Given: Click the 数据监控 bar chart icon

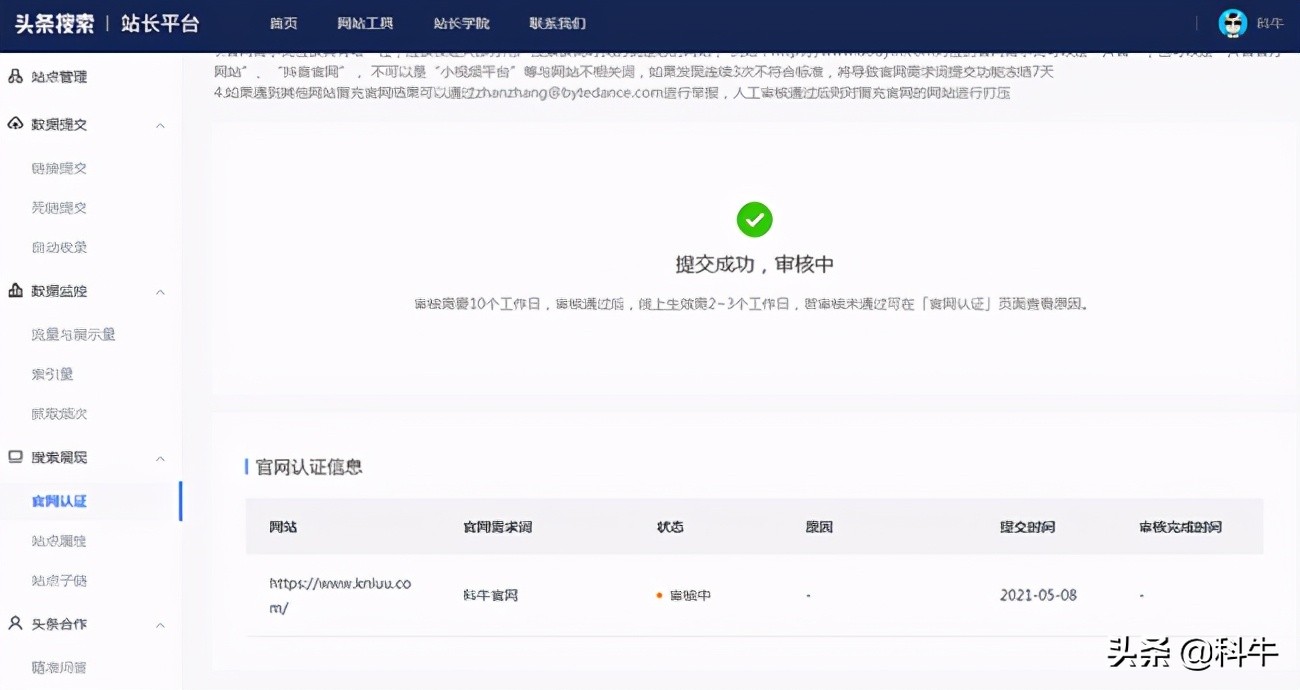Looking at the screenshot, I should pyautogui.click(x=15, y=291).
